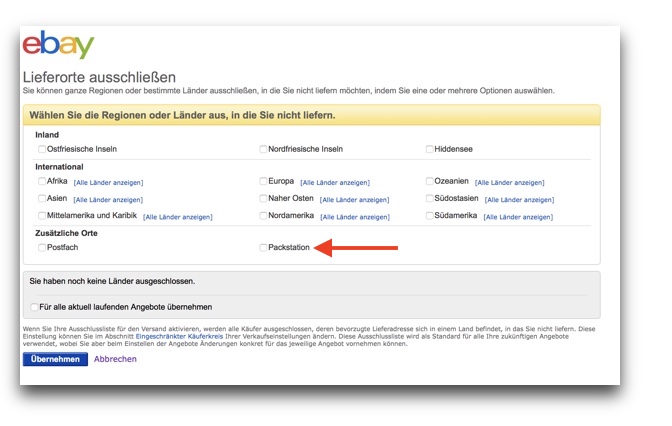Screen dimensions: 672x426
Task: Exclude Afrika by checking its box
Action: point(42,181)
